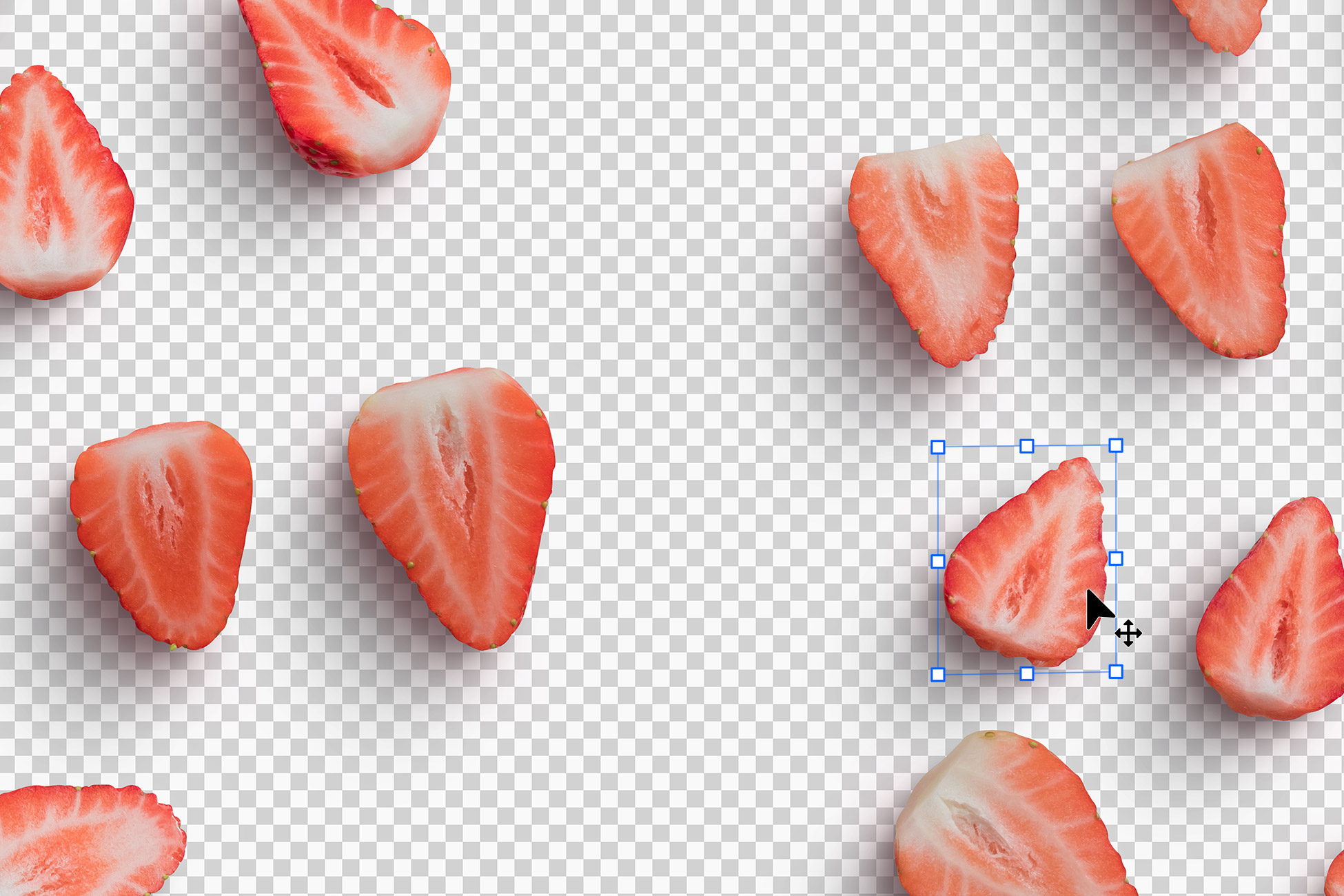Click the top-right corner handle of the selection box
The height and width of the screenshot is (896, 1344).
coord(1116,445)
